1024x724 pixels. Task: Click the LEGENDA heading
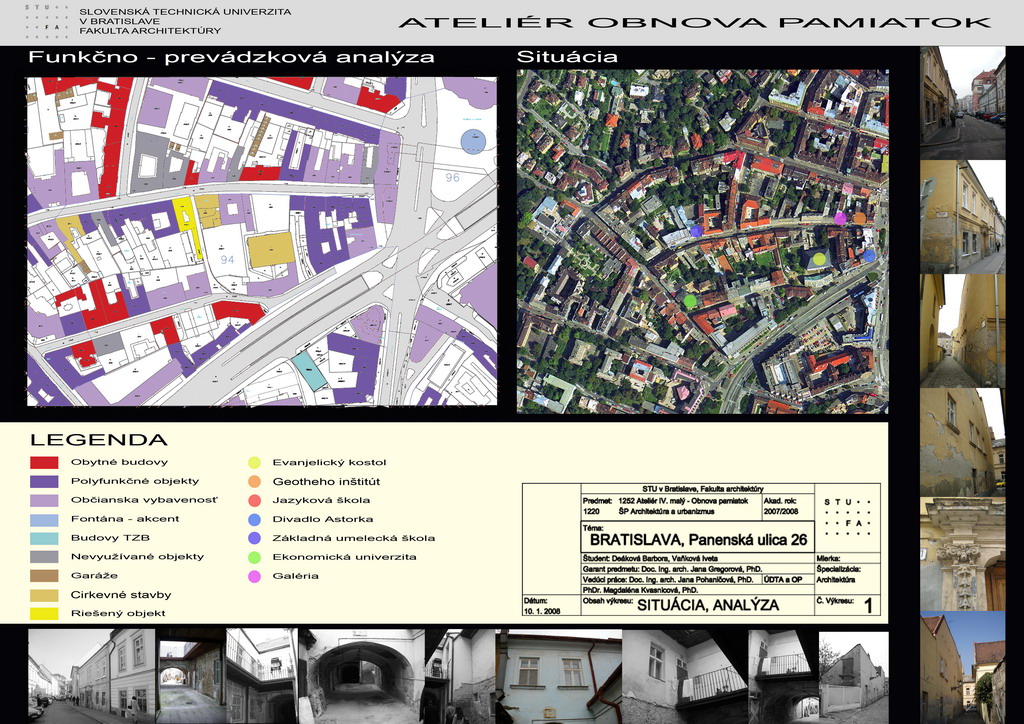(x=99, y=440)
